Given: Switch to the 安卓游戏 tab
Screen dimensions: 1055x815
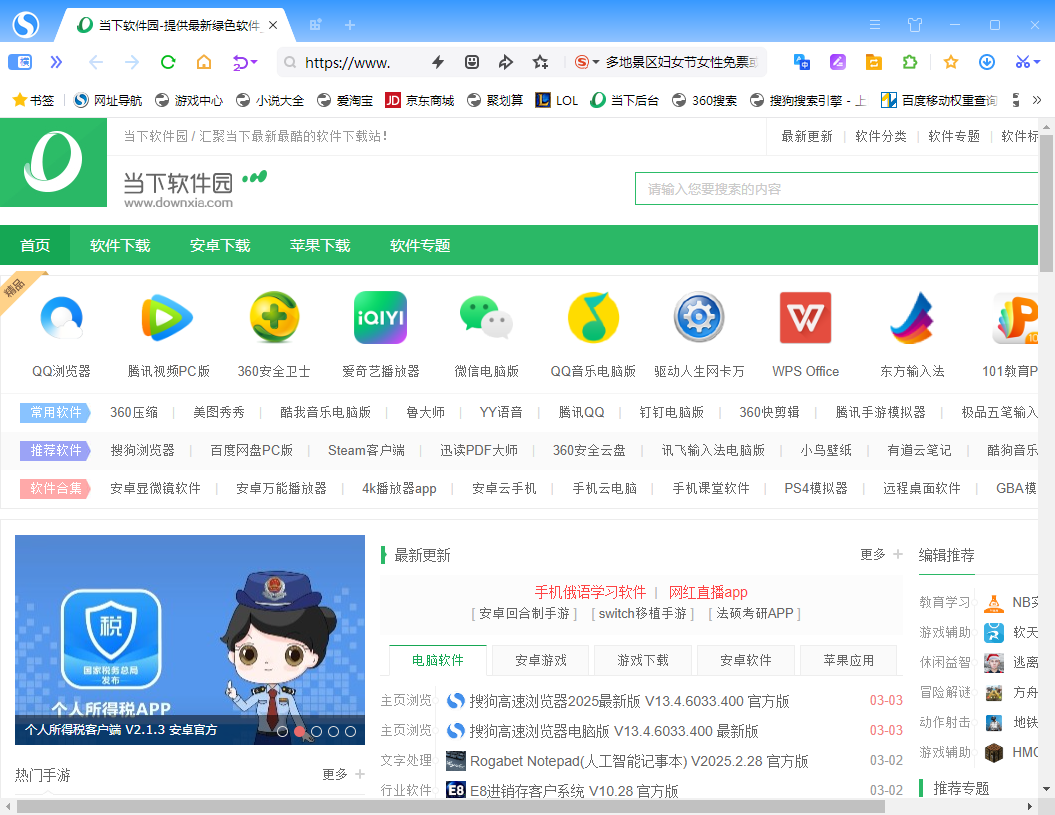Looking at the screenshot, I should (540, 660).
